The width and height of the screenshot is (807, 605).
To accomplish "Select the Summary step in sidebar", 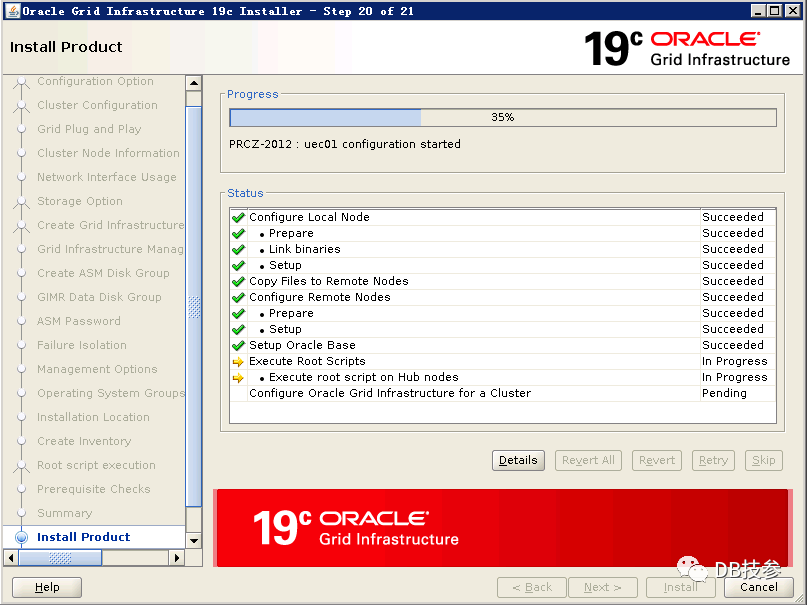I will tap(64, 513).
